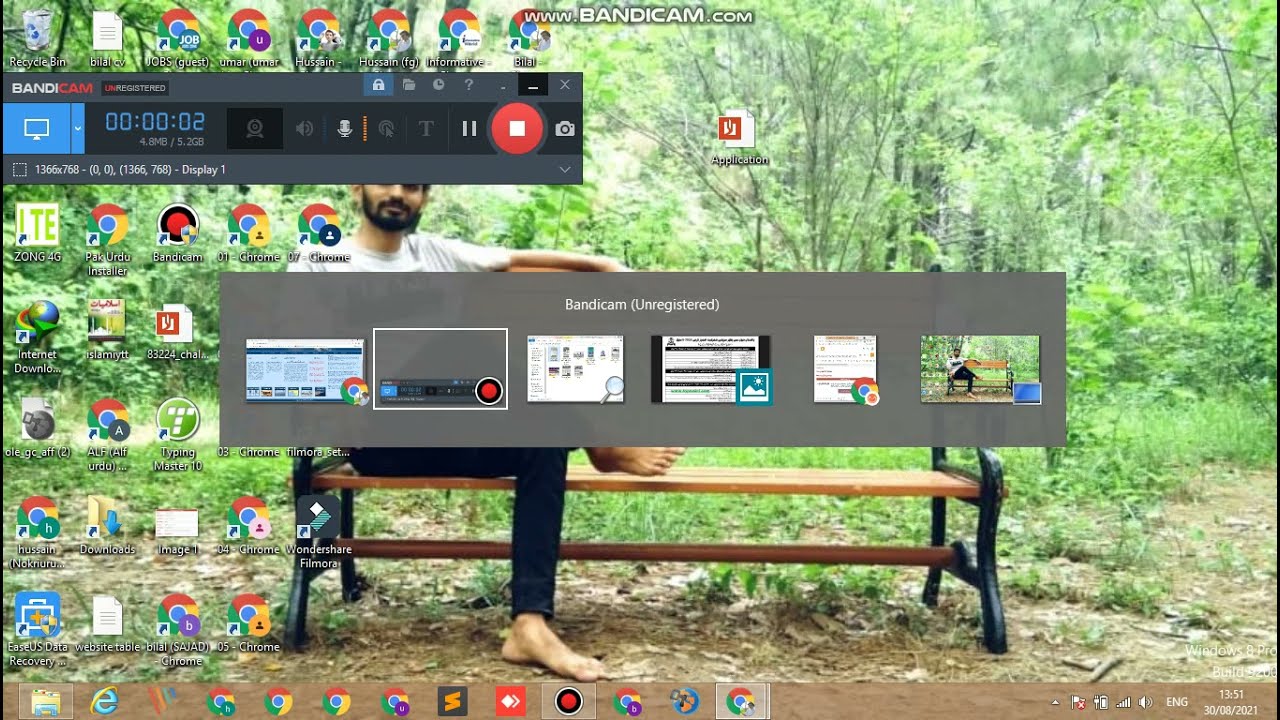Open Internet Explorer from taskbar
Image resolution: width=1280 pixels, height=720 pixels.
[x=104, y=702]
